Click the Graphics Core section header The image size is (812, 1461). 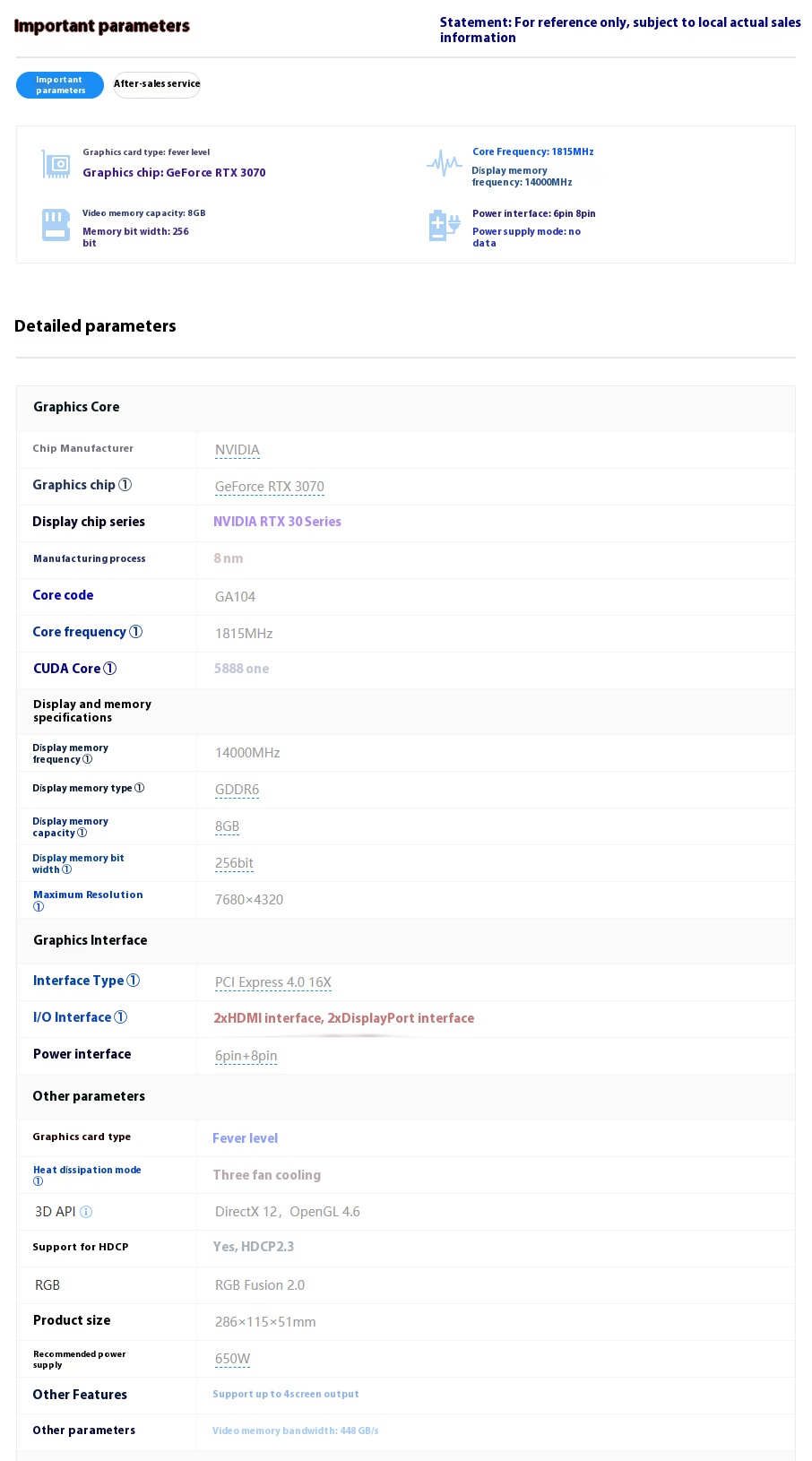(x=76, y=407)
